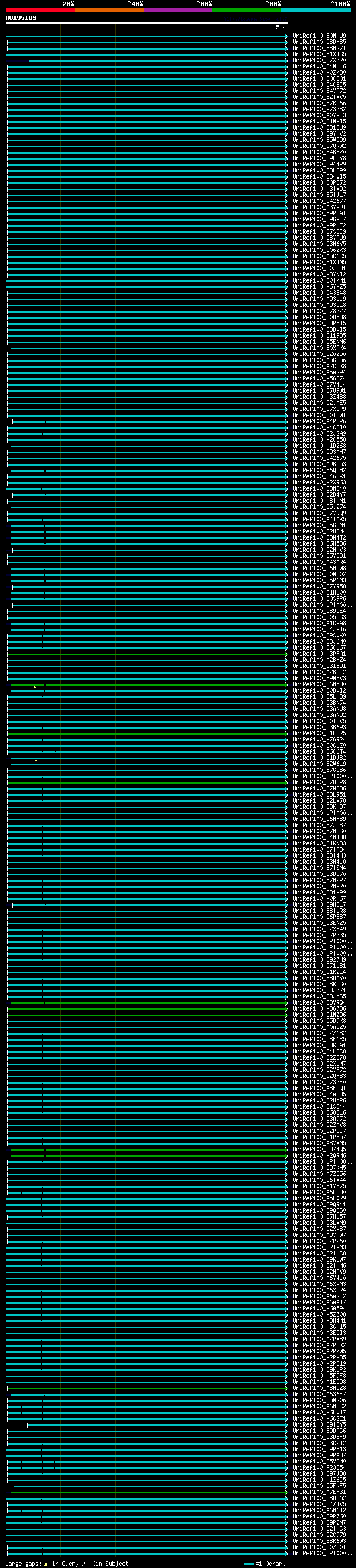Click the UniRef100_B8K6W3 entry

pos(319,1542)
